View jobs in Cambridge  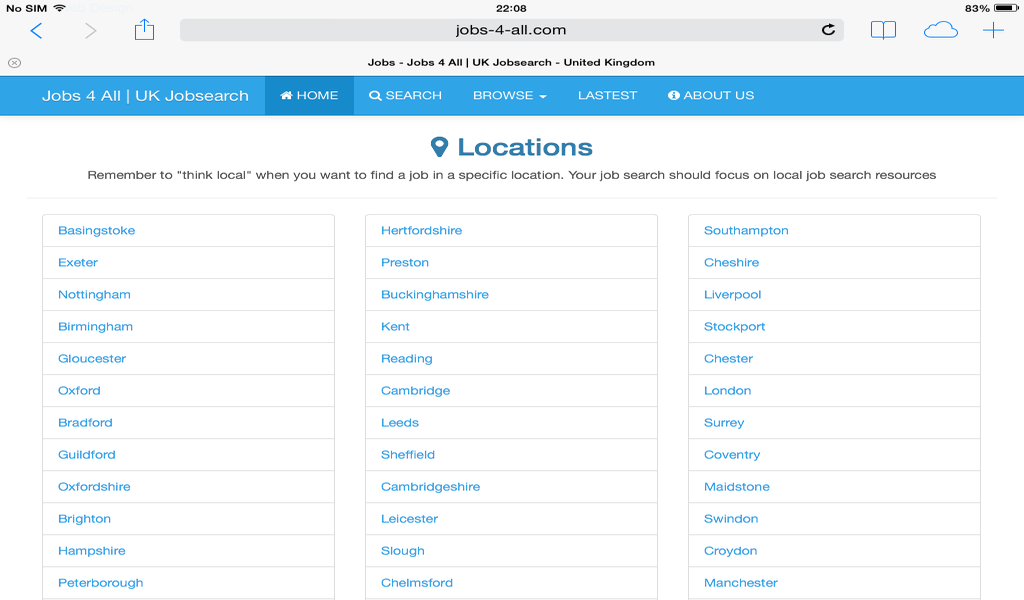click(x=415, y=390)
